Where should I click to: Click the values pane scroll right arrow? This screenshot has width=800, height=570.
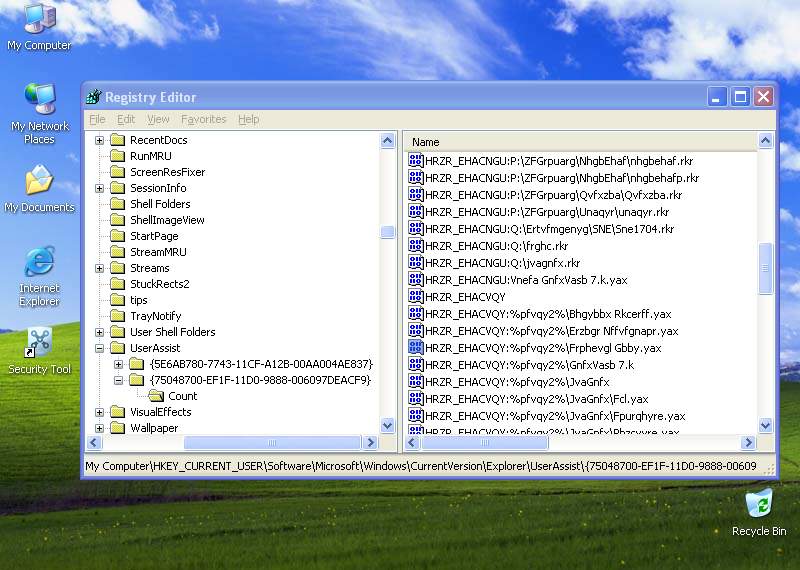(x=748, y=442)
